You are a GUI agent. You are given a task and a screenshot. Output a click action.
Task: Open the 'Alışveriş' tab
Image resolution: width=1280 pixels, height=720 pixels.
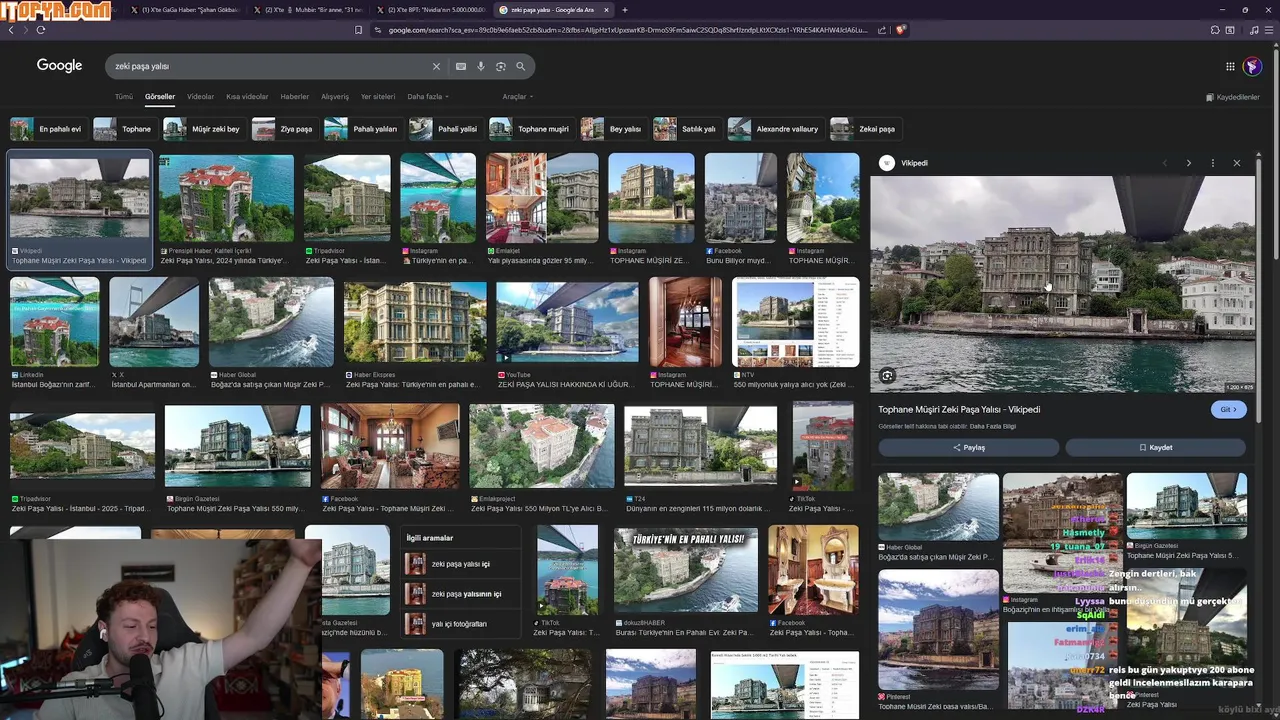click(335, 97)
